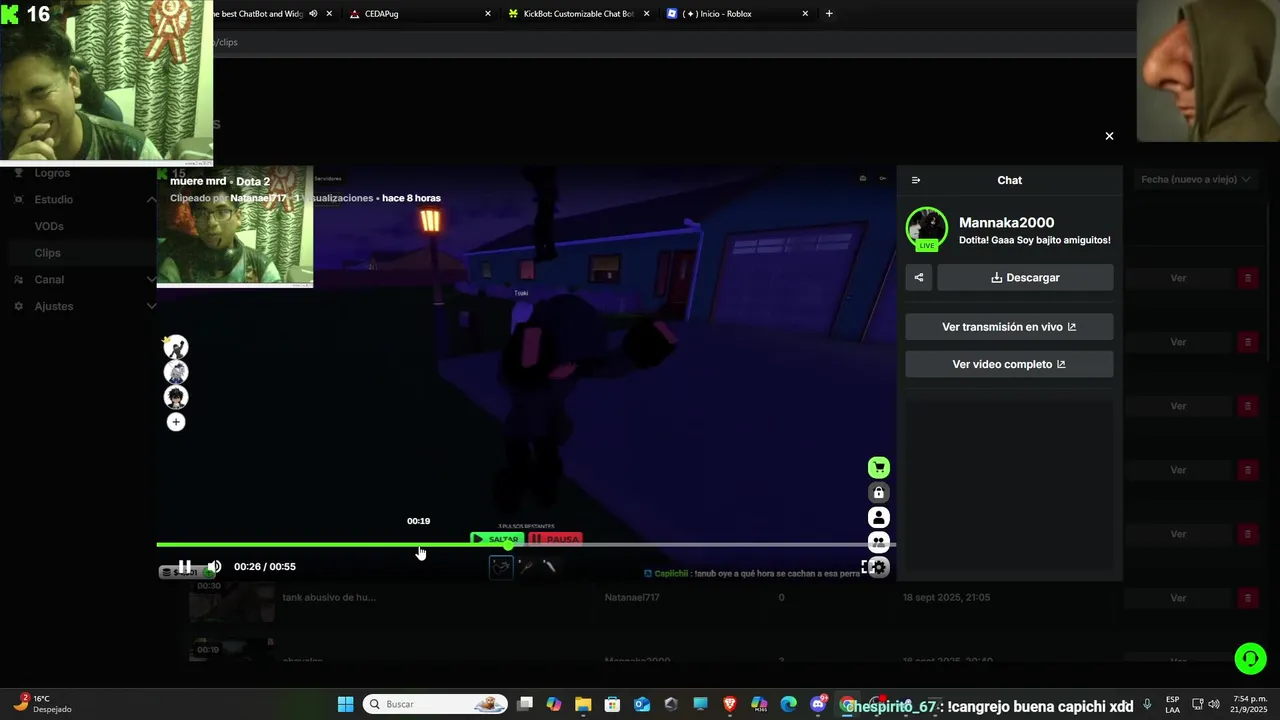Image resolution: width=1280 pixels, height=720 pixels.
Task: Open Ver video completo
Action: [x=1009, y=364]
